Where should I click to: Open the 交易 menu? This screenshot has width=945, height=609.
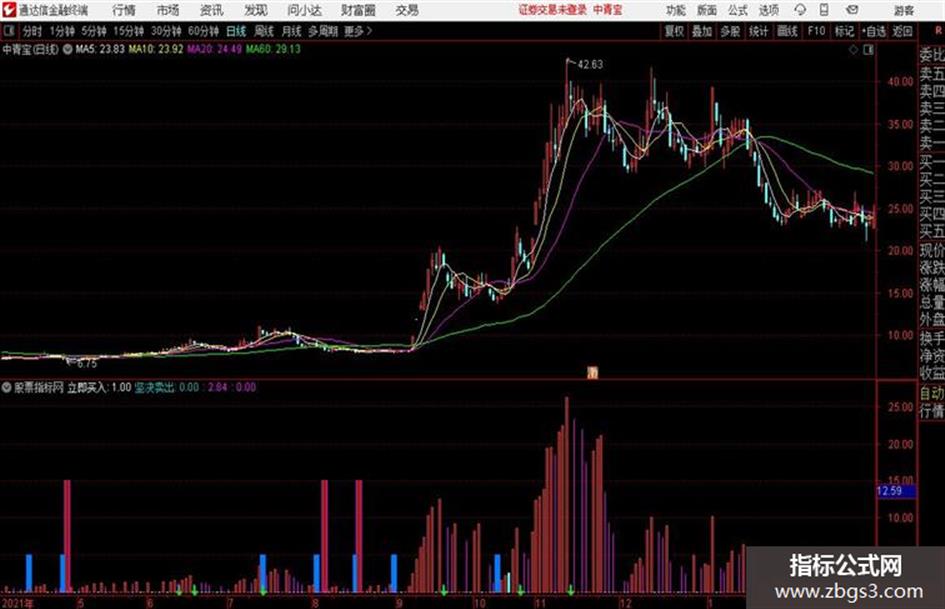point(407,10)
